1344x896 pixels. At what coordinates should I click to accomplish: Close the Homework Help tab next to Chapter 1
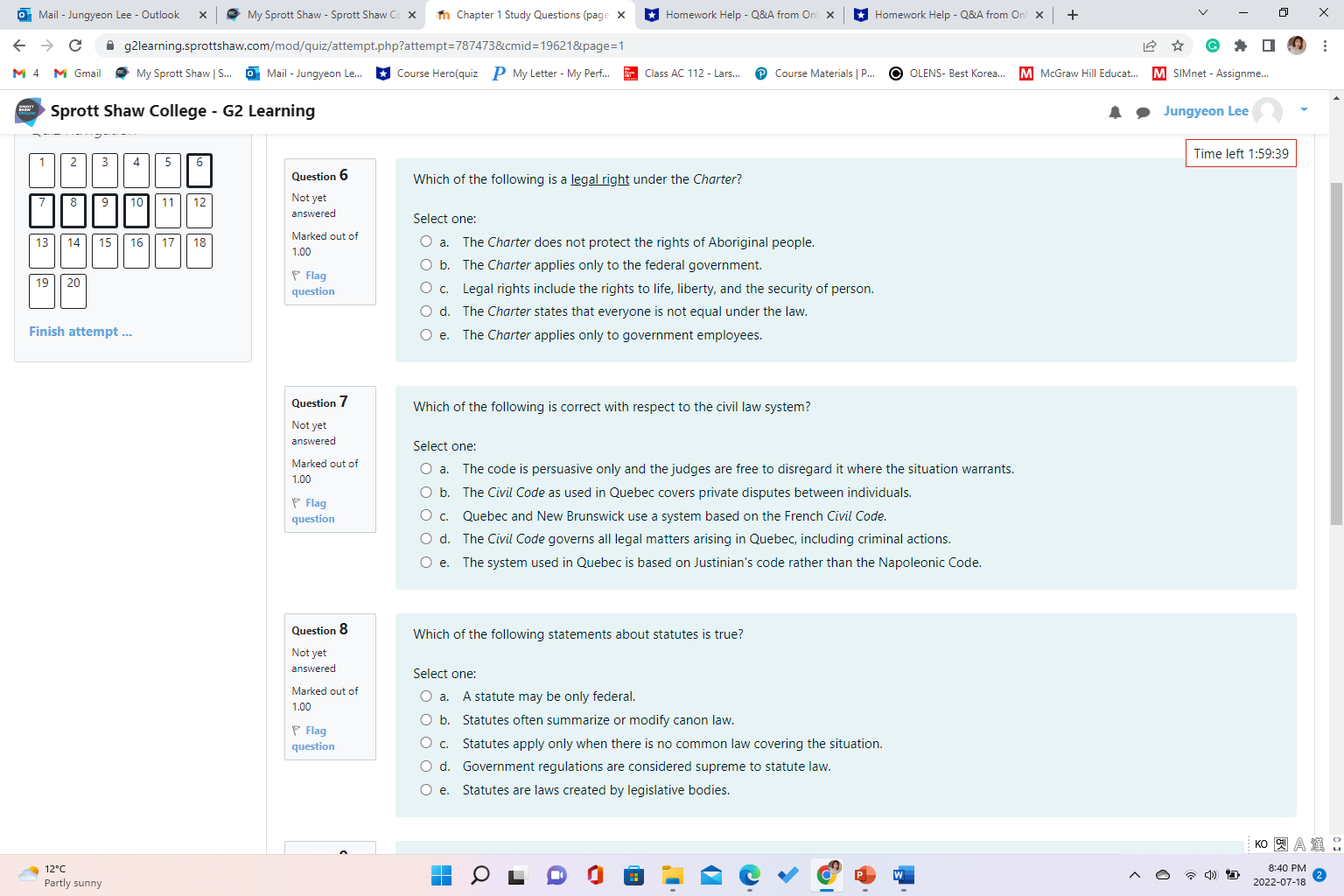[x=830, y=15]
